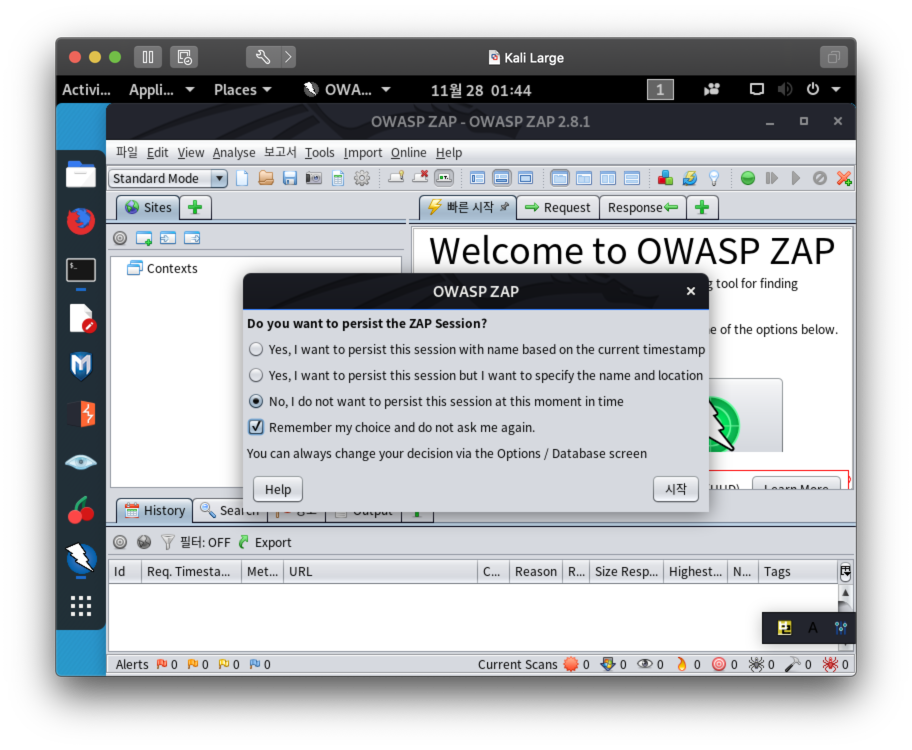Click the new context icon in Sites panel
Image resolution: width=912 pixels, height=750 pixels.
click(144, 238)
